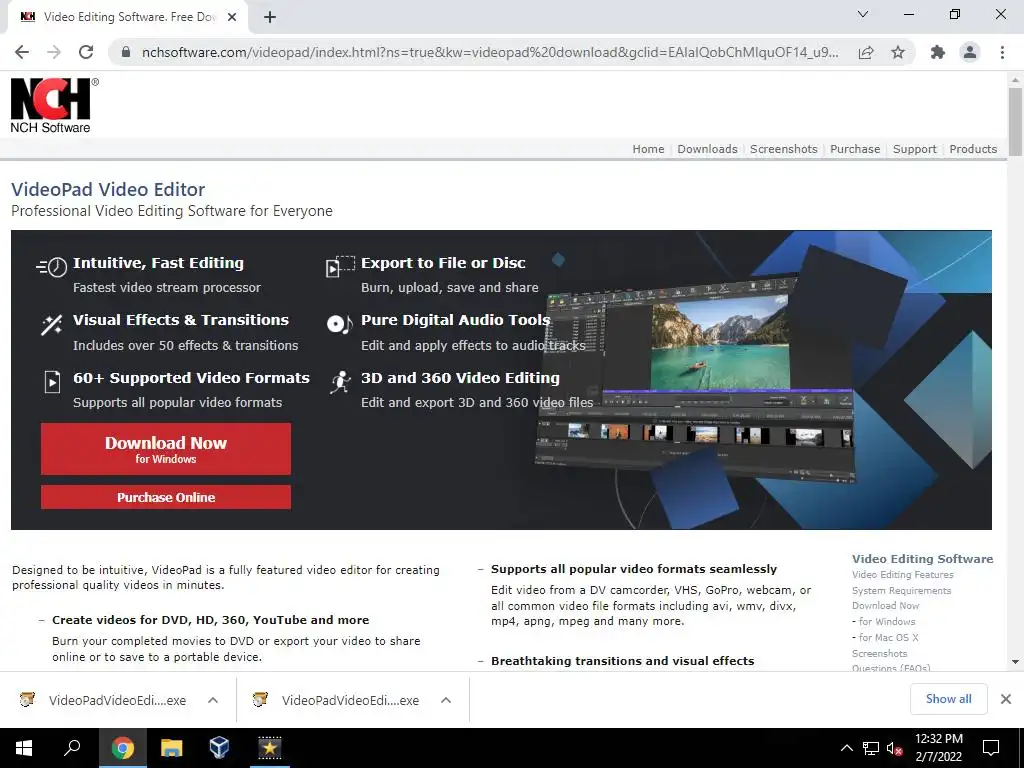Click Download Now for Windows
The height and width of the screenshot is (768, 1024).
point(166,449)
